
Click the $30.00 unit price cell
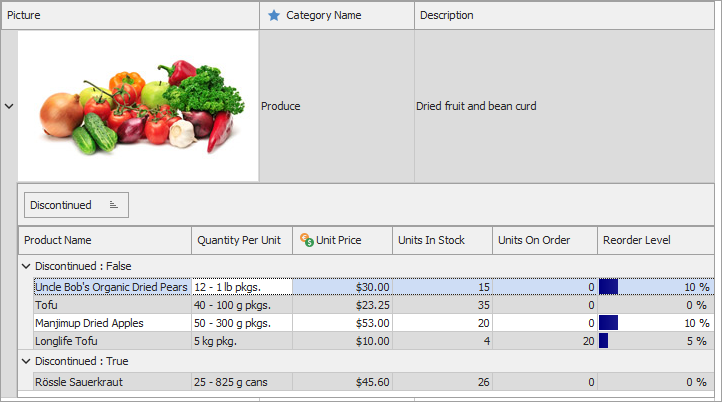[x=343, y=287]
